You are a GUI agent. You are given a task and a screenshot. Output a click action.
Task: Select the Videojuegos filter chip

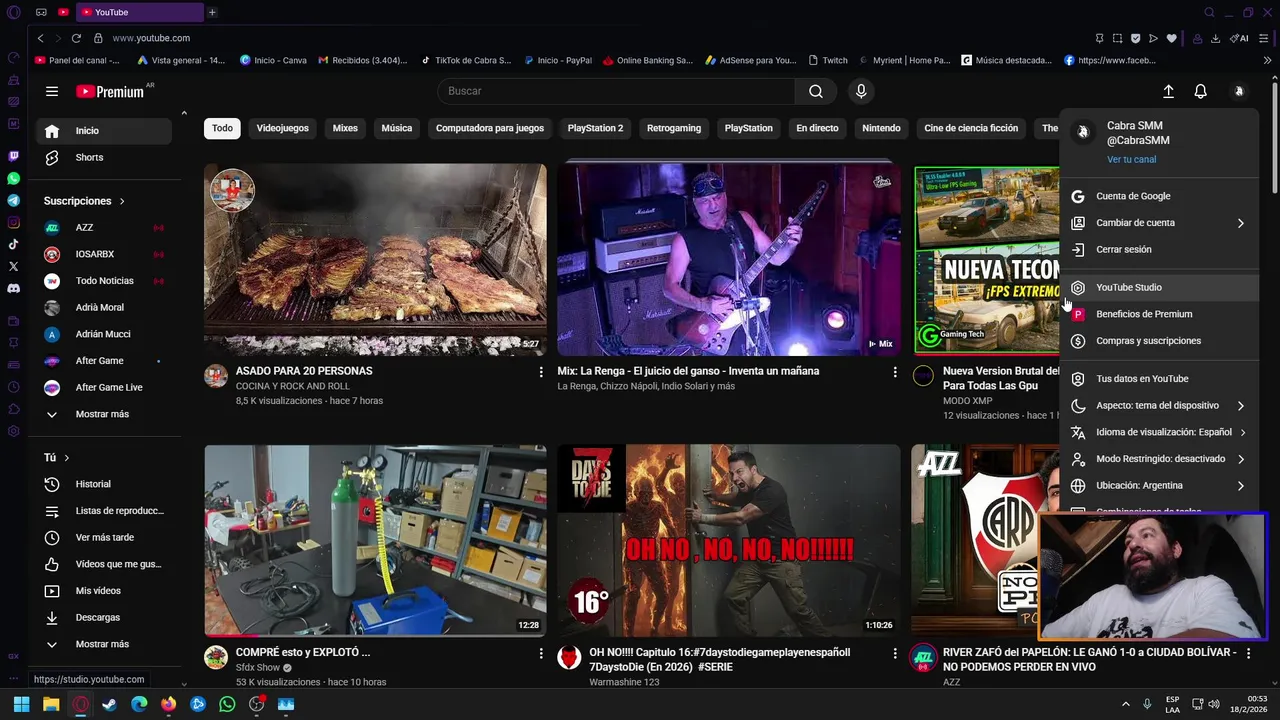point(282,128)
